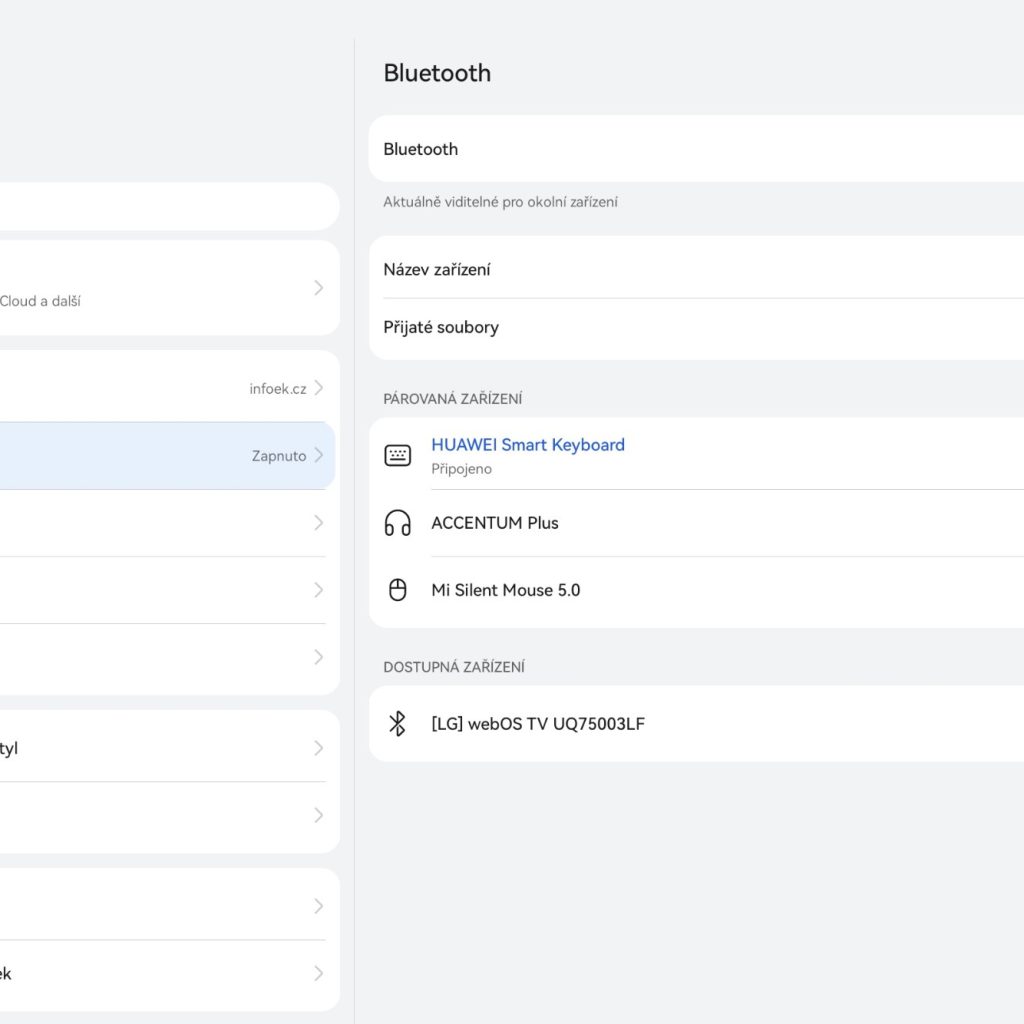Select the HUAWEI Smart Keyboard device name
The height and width of the screenshot is (1024, 1024).
coord(528,445)
